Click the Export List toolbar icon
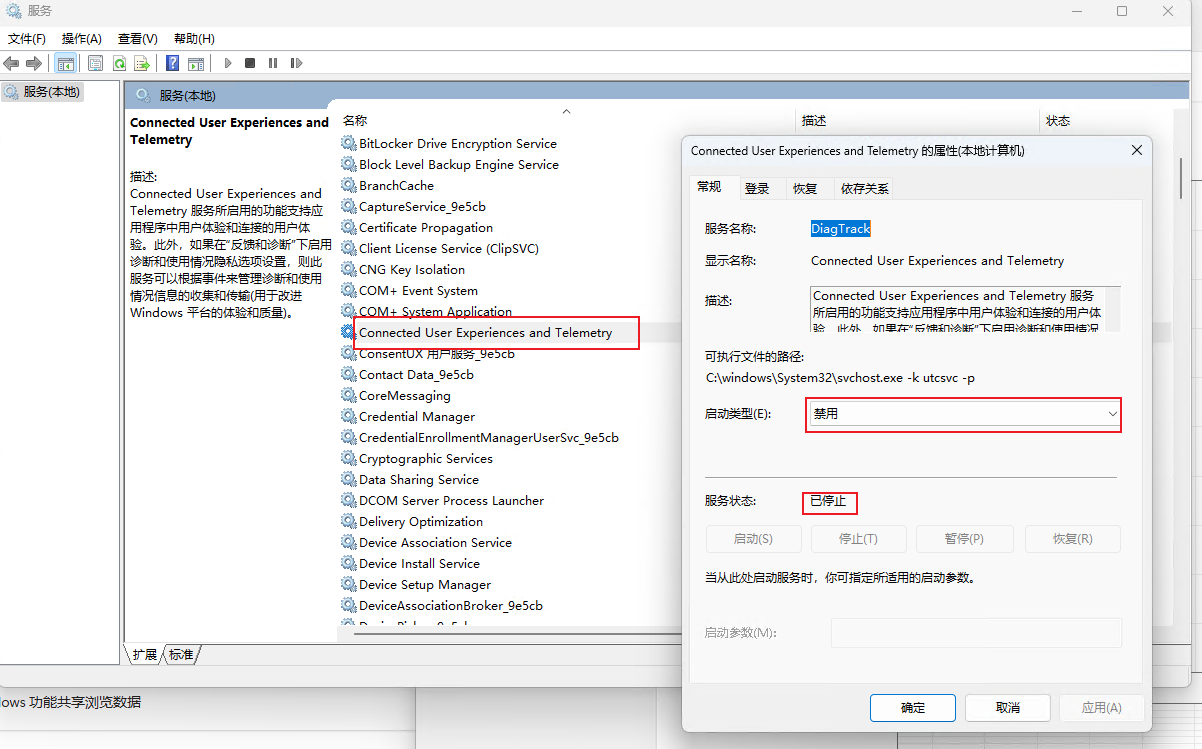The width and height of the screenshot is (1202, 749). click(142, 64)
